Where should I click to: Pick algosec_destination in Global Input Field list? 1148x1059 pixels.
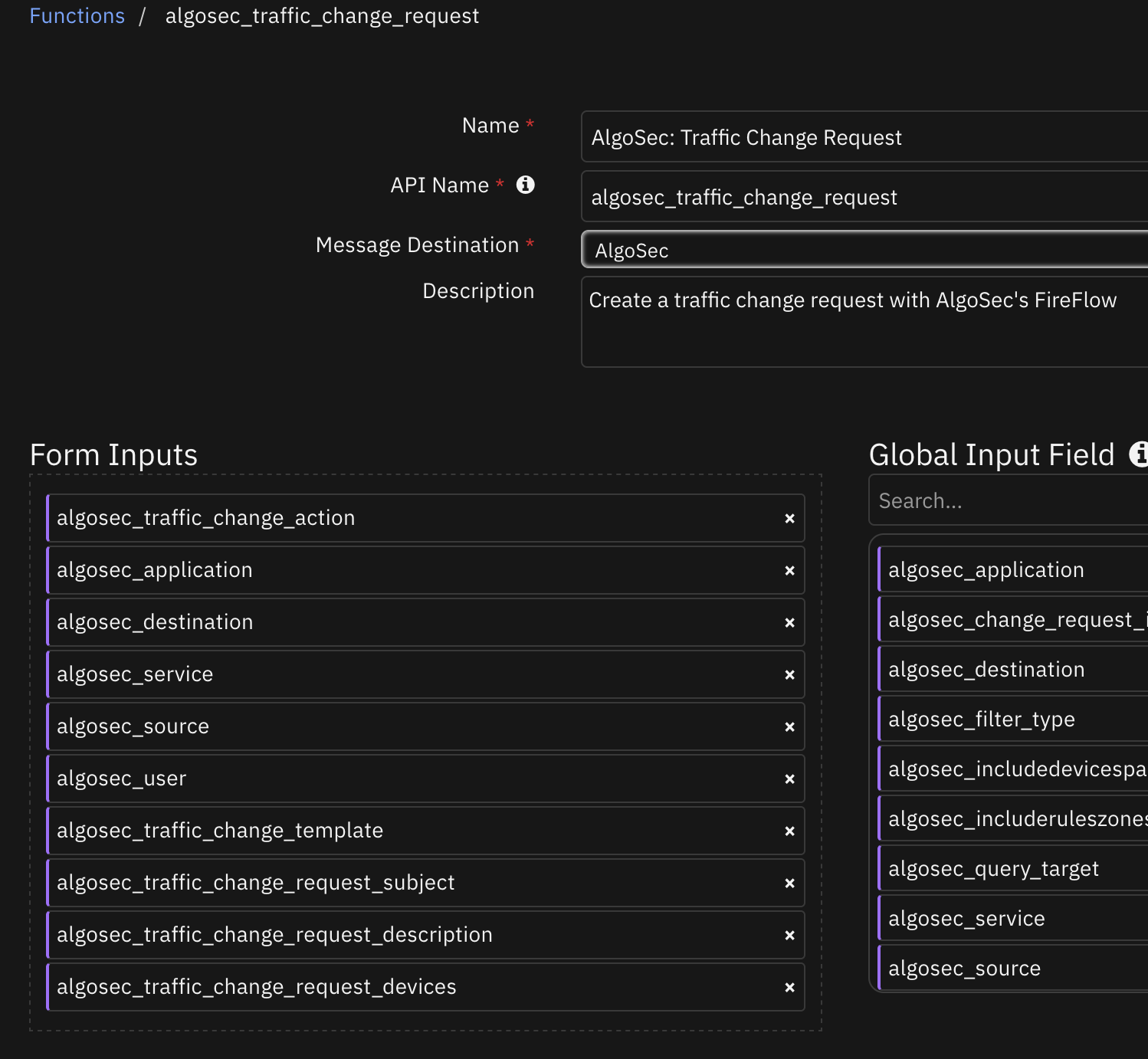pyautogui.click(x=1013, y=669)
